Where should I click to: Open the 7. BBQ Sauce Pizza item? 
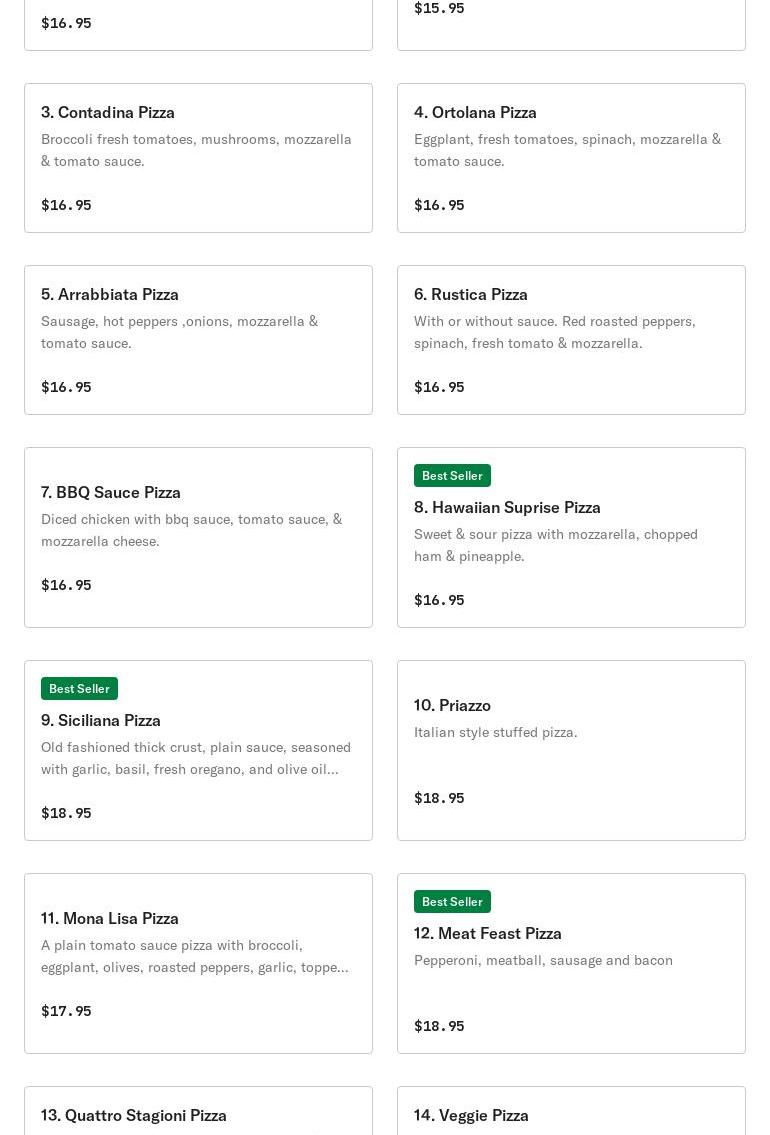(198, 537)
